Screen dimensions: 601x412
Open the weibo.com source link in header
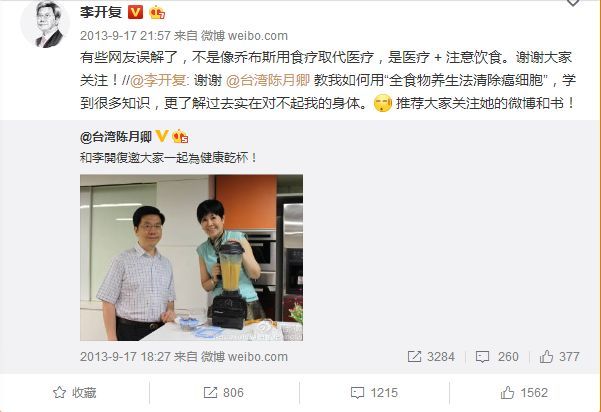coord(258,36)
